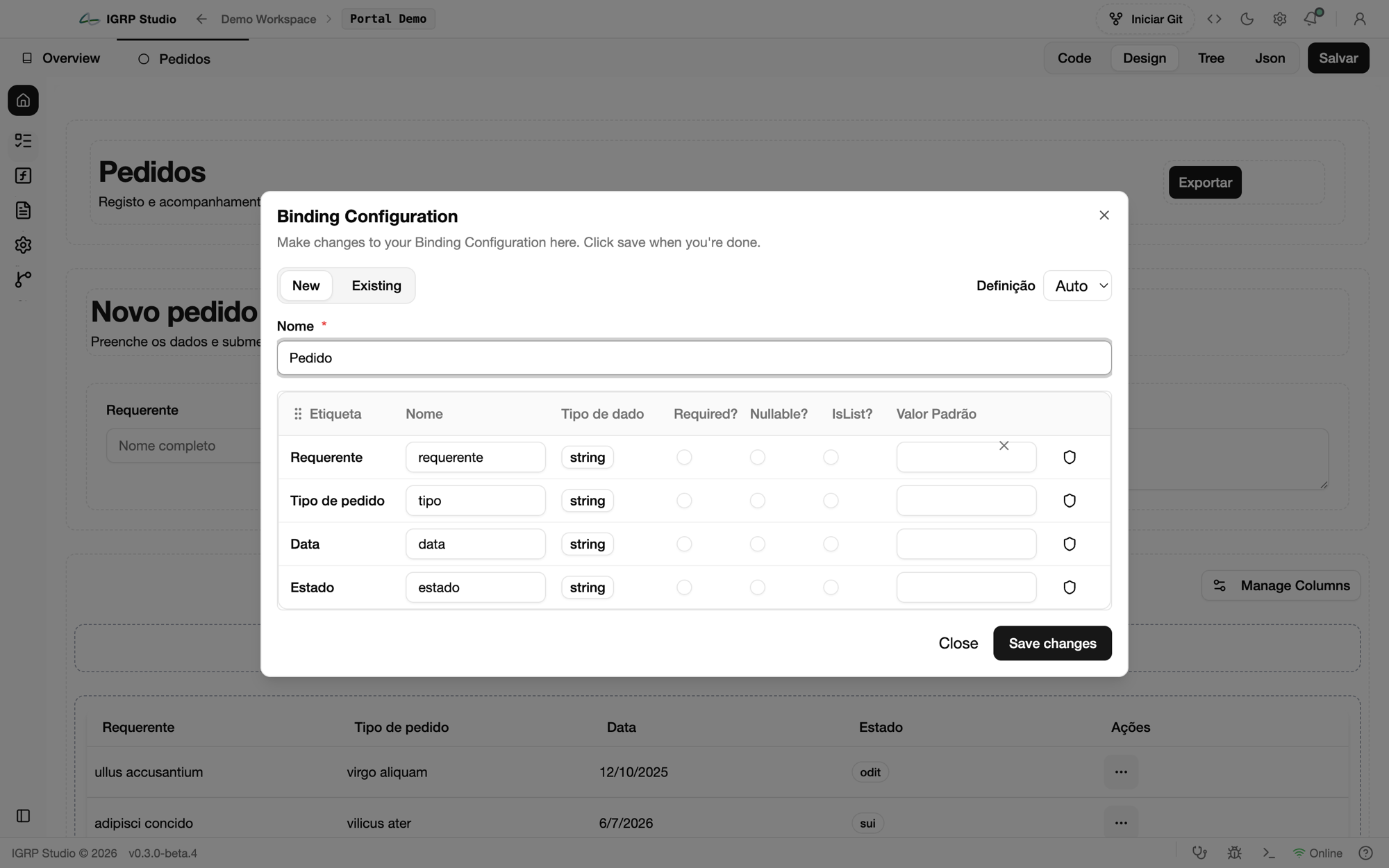1389x868 pixels.
Task: Go back with the arrow next to Demo Workspace
Action: [201, 19]
